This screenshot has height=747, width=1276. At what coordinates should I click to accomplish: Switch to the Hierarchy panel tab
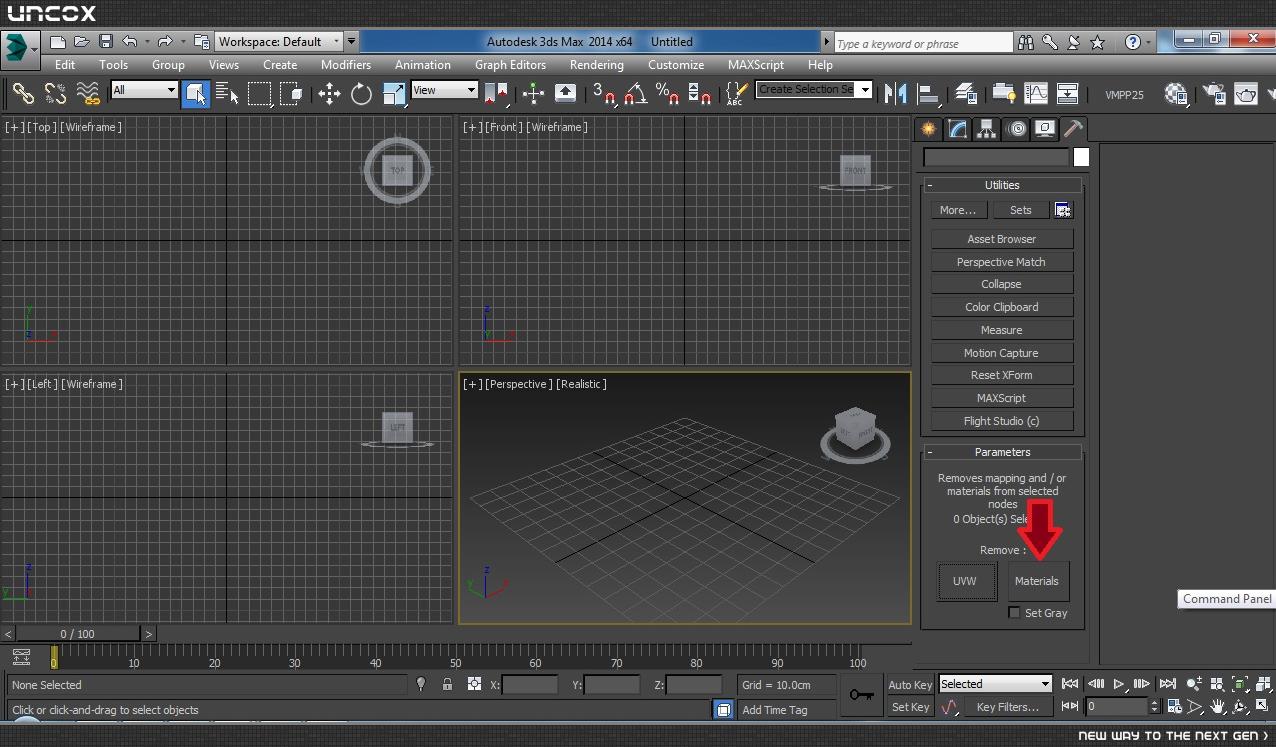[x=987, y=129]
